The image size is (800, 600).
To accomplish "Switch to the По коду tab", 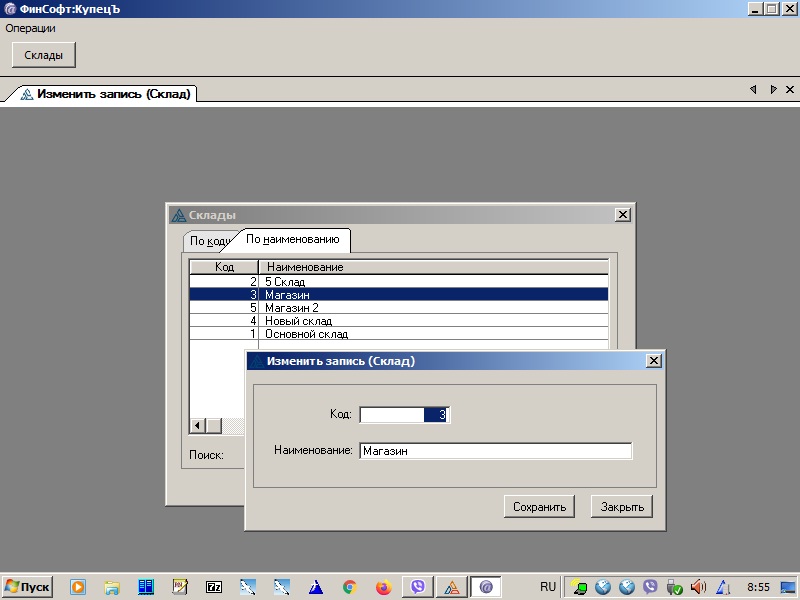I will pos(207,240).
